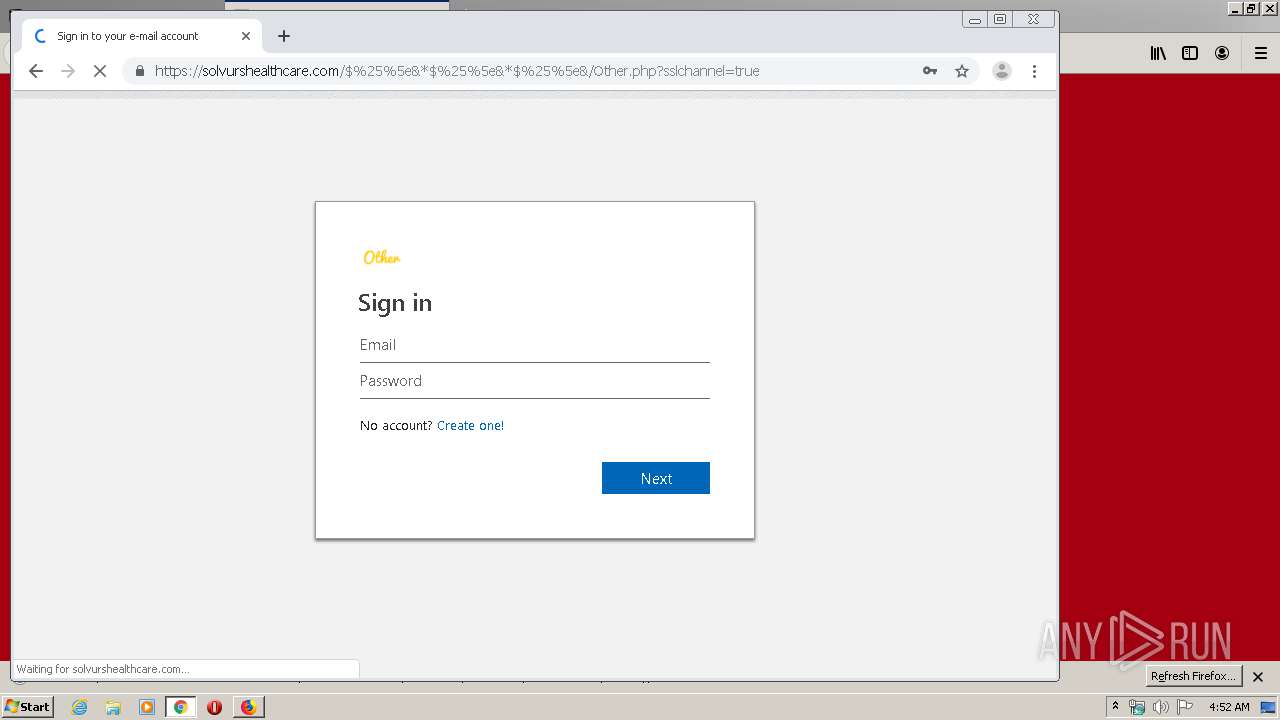Image resolution: width=1280 pixels, height=720 pixels.
Task: Click the blue Next button
Action: pyautogui.click(x=656, y=478)
